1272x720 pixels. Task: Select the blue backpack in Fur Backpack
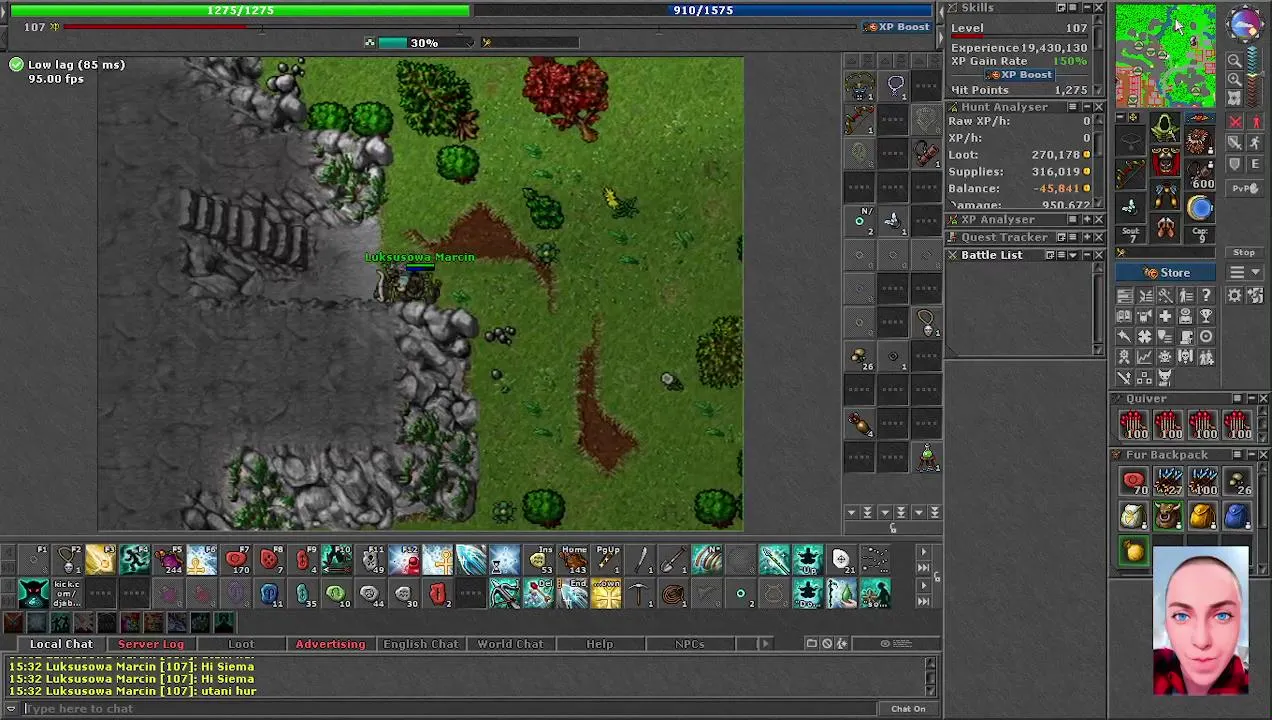1236,515
